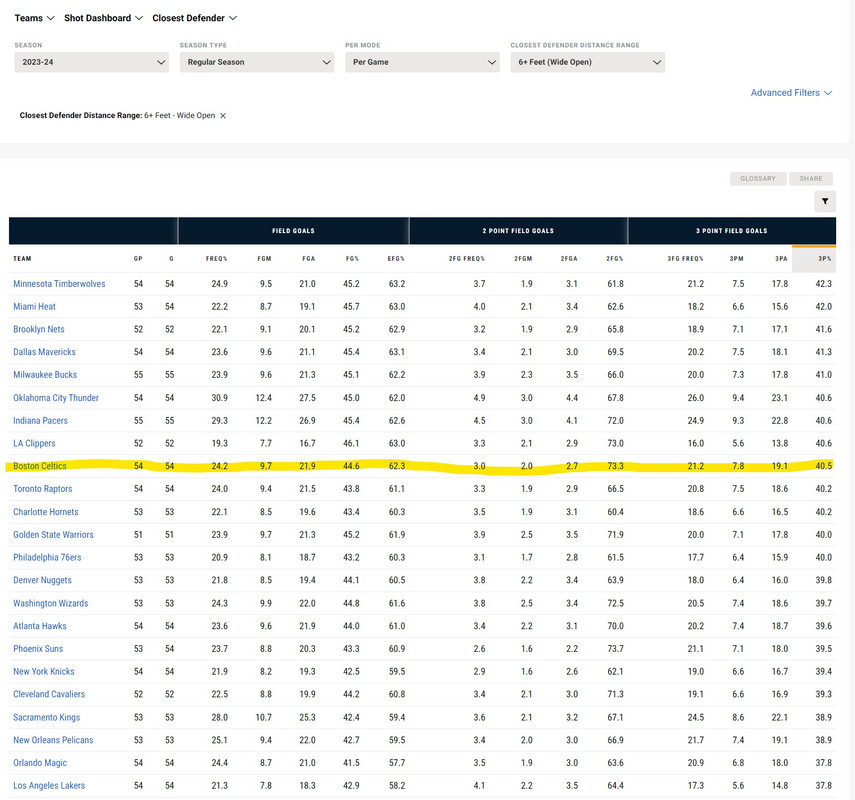Open New Orleans Pelicans team link

(x=53, y=740)
